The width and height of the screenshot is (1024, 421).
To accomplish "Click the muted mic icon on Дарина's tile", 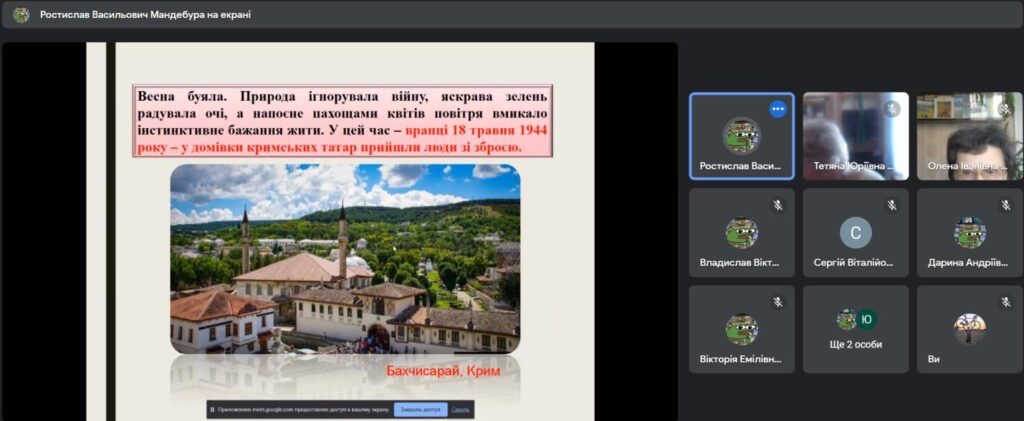I will (1006, 205).
